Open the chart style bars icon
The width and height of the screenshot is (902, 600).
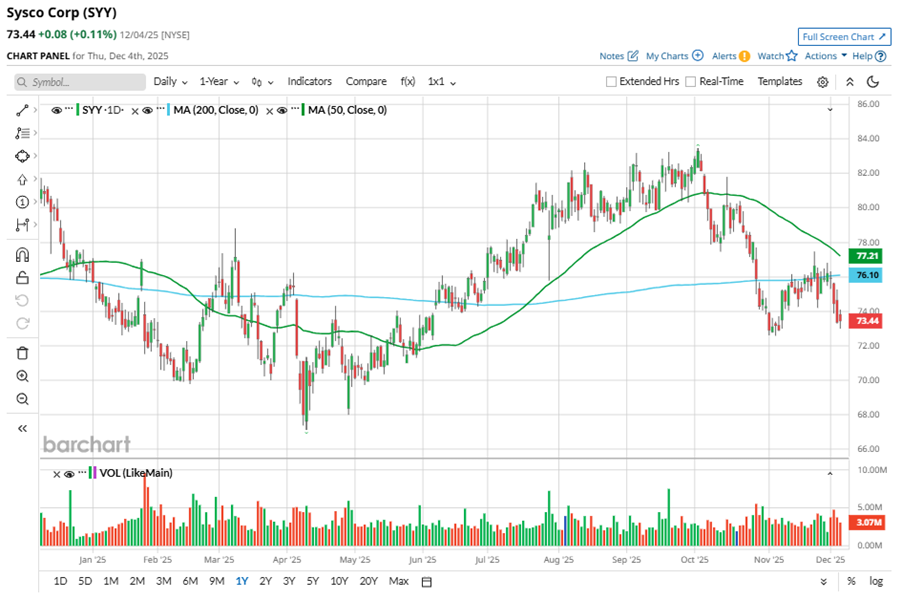262,82
